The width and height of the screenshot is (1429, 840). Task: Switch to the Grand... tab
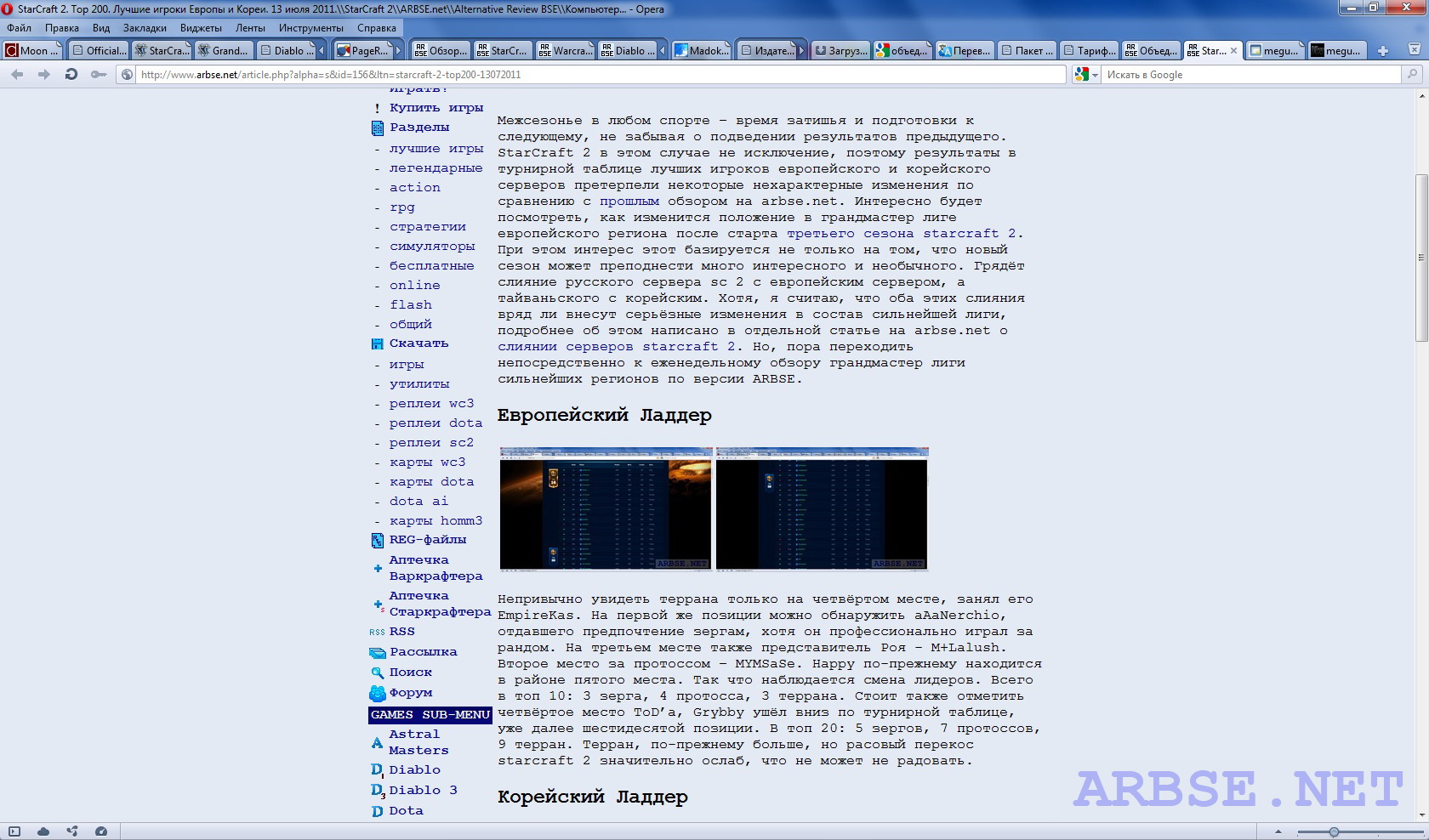click(223, 51)
